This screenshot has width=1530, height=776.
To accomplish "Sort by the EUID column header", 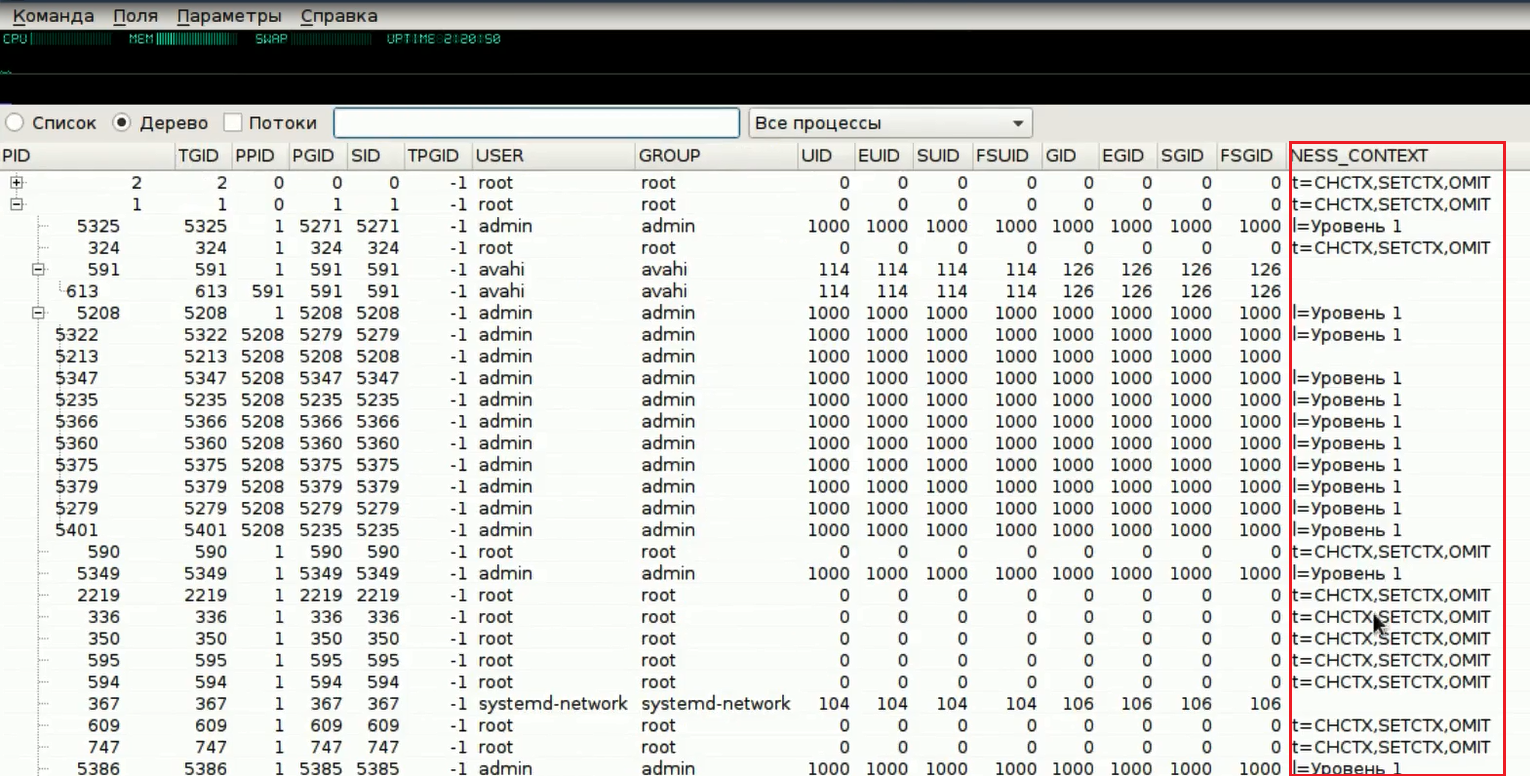I will 884,155.
